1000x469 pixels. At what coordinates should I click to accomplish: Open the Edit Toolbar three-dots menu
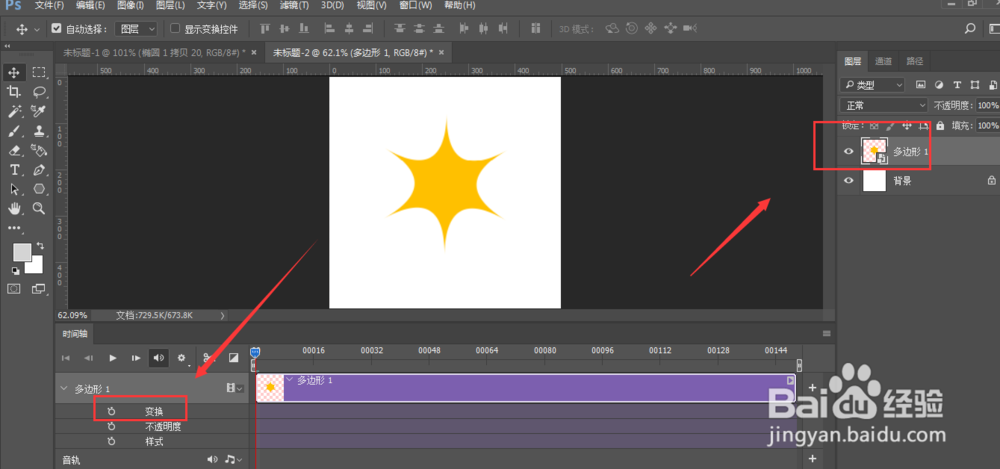(13, 228)
